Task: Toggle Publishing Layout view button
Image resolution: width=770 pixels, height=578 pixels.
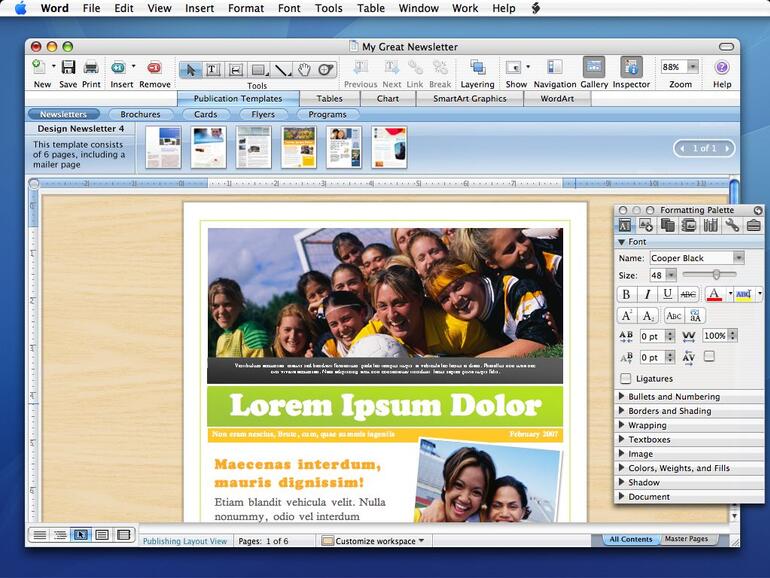Action: coord(82,535)
